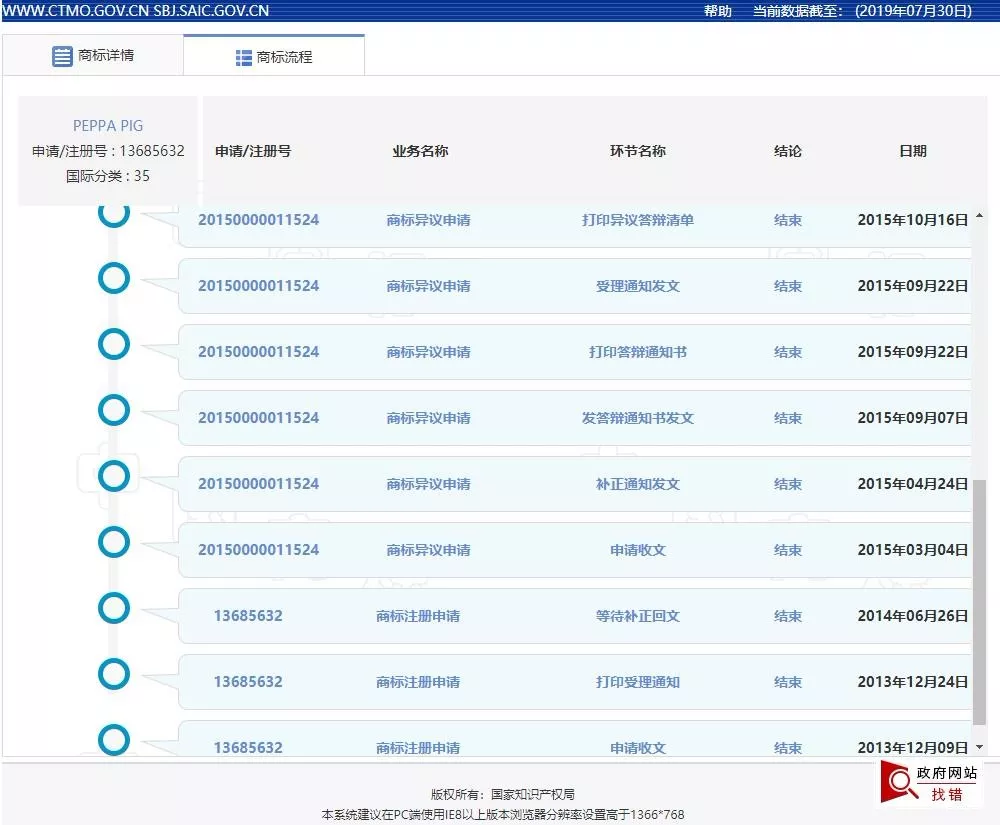Screen dimensions: 1000x825
Task: Click timeline node next to 补正通知发文
Action: click(x=114, y=476)
